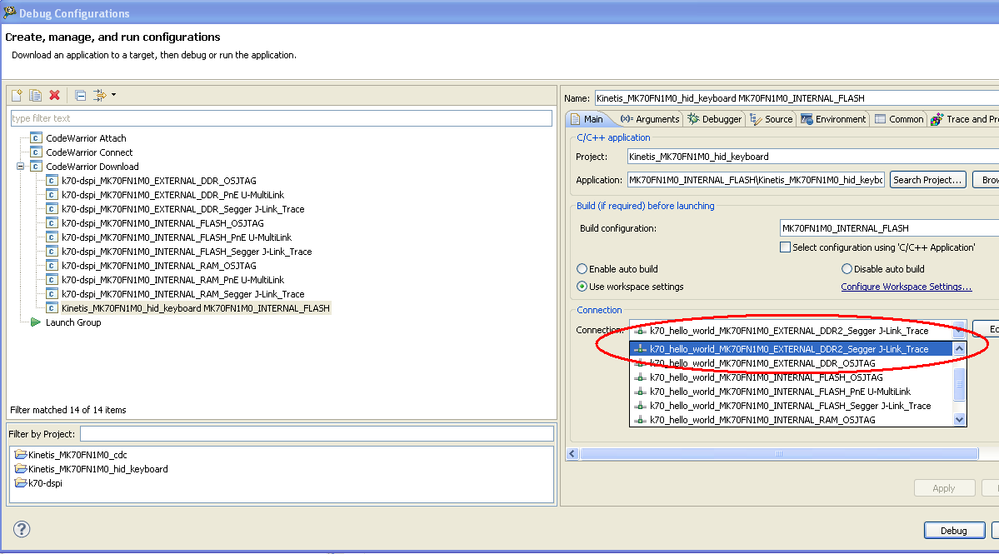999x554 pixels.
Task: Open the Source tab
Action: point(772,119)
